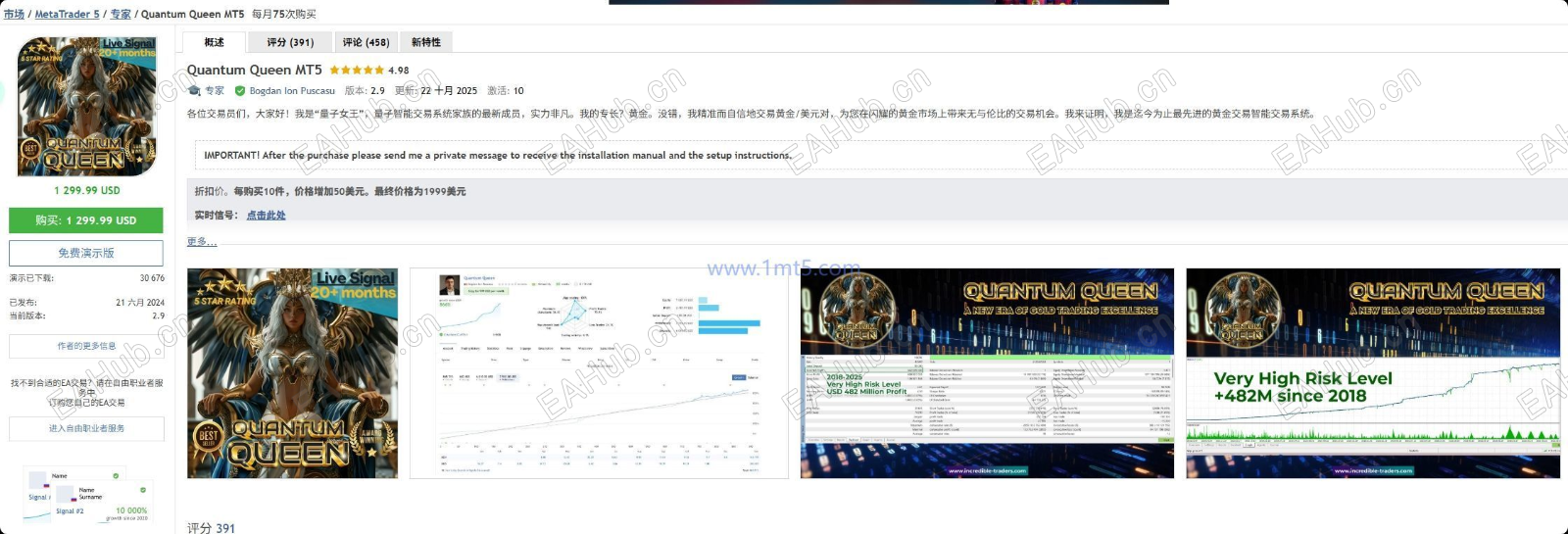Click the 激活: 10 activations text

pyautogui.click(x=506, y=90)
